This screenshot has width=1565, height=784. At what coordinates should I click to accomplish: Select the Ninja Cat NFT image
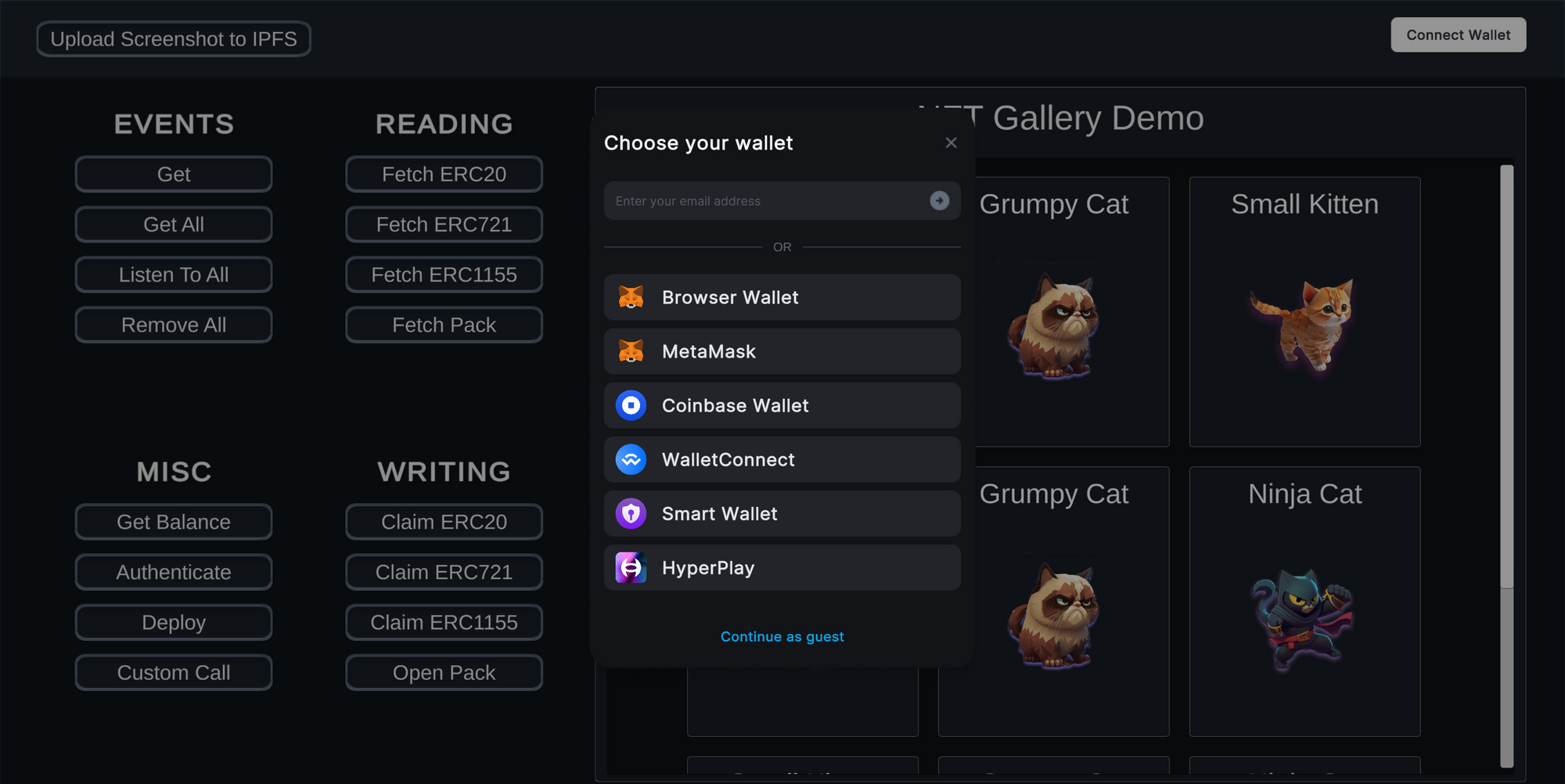(x=1304, y=618)
